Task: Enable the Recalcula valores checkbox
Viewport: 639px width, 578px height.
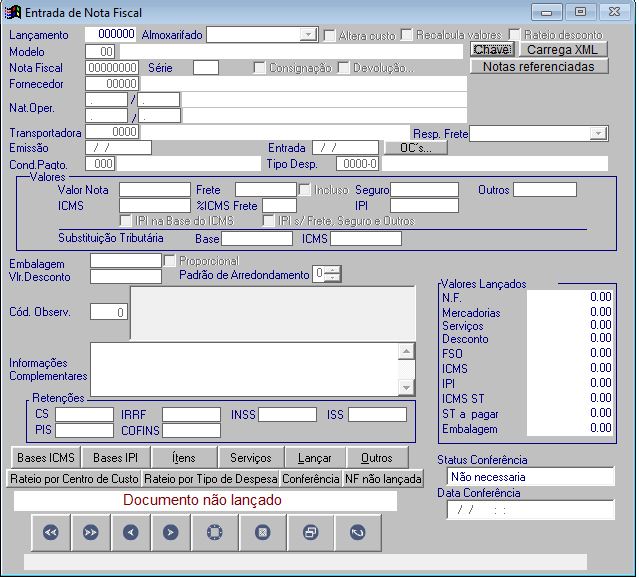Action: tap(406, 35)
